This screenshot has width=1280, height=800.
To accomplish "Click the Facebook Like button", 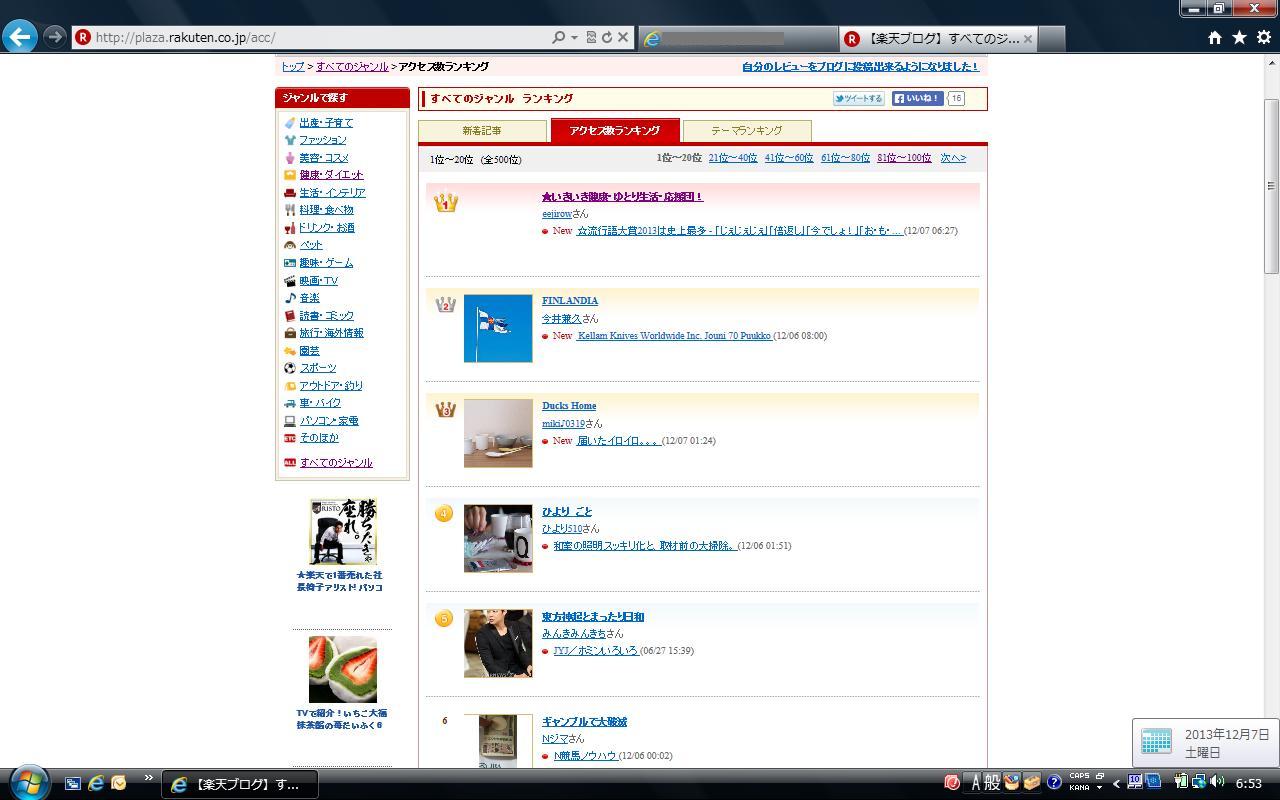I will [x=917, y=99].
